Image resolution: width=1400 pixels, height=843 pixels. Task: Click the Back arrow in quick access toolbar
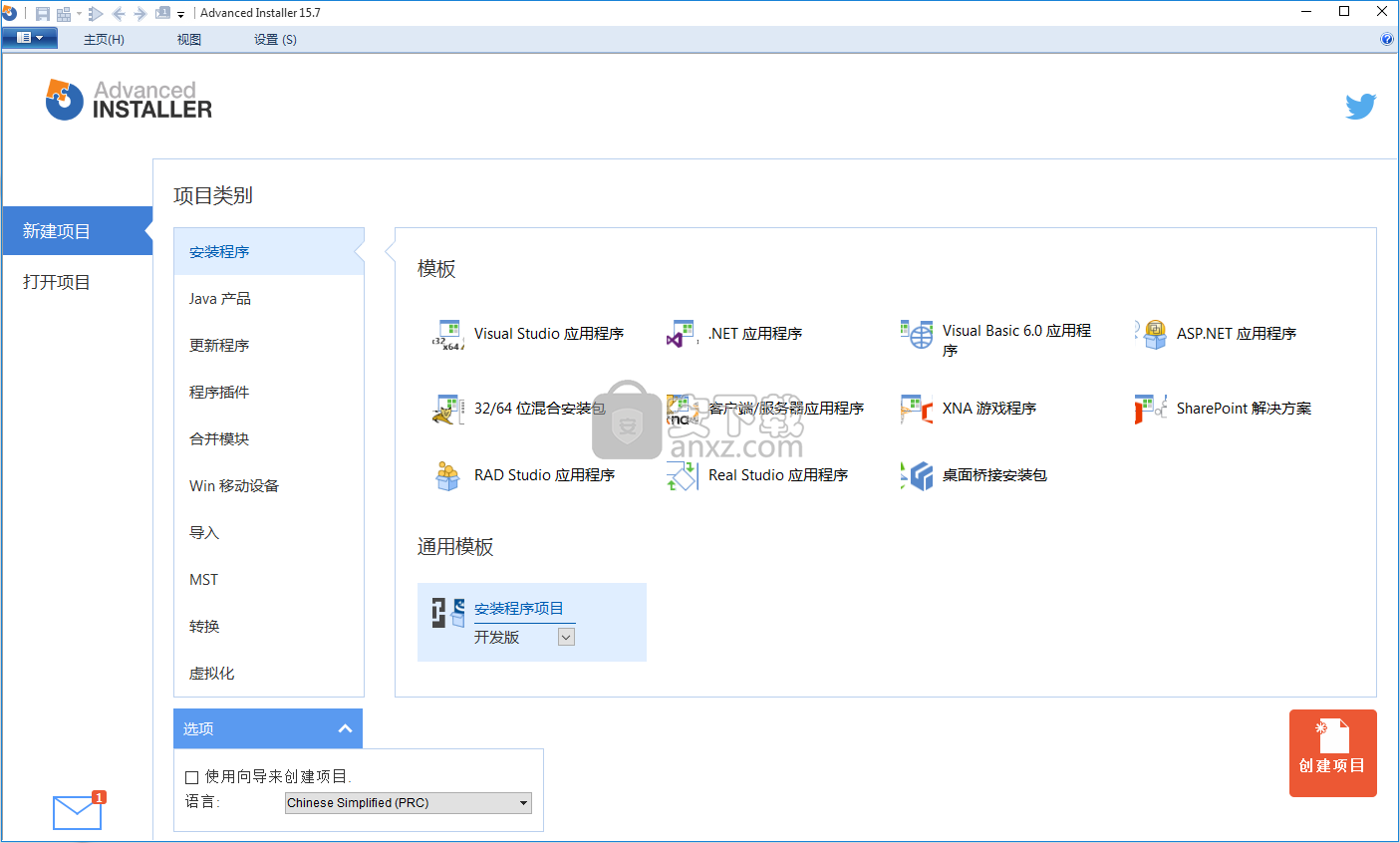coord(119,14)
